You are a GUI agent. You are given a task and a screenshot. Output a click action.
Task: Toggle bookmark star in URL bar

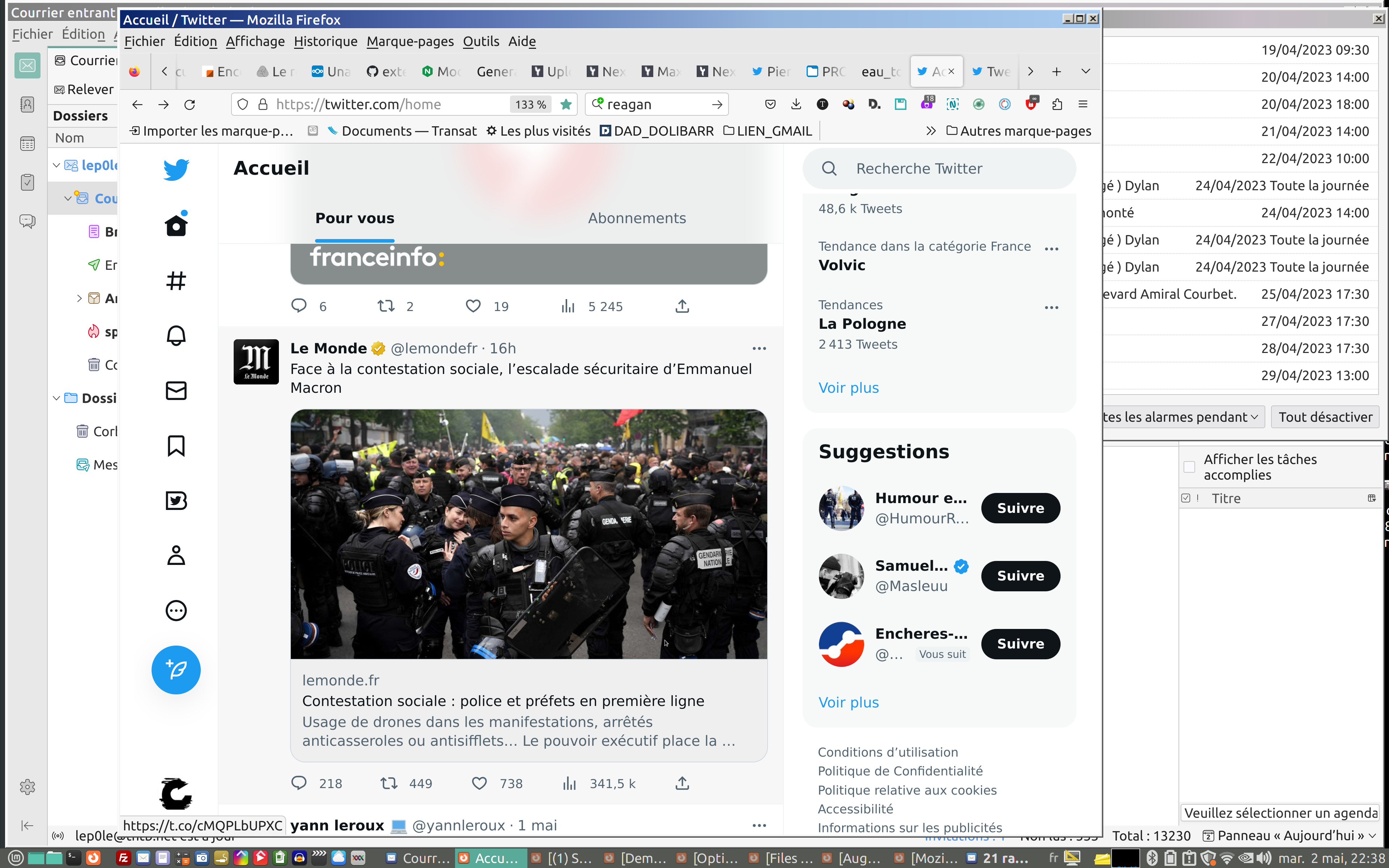[x=566, y=105]
